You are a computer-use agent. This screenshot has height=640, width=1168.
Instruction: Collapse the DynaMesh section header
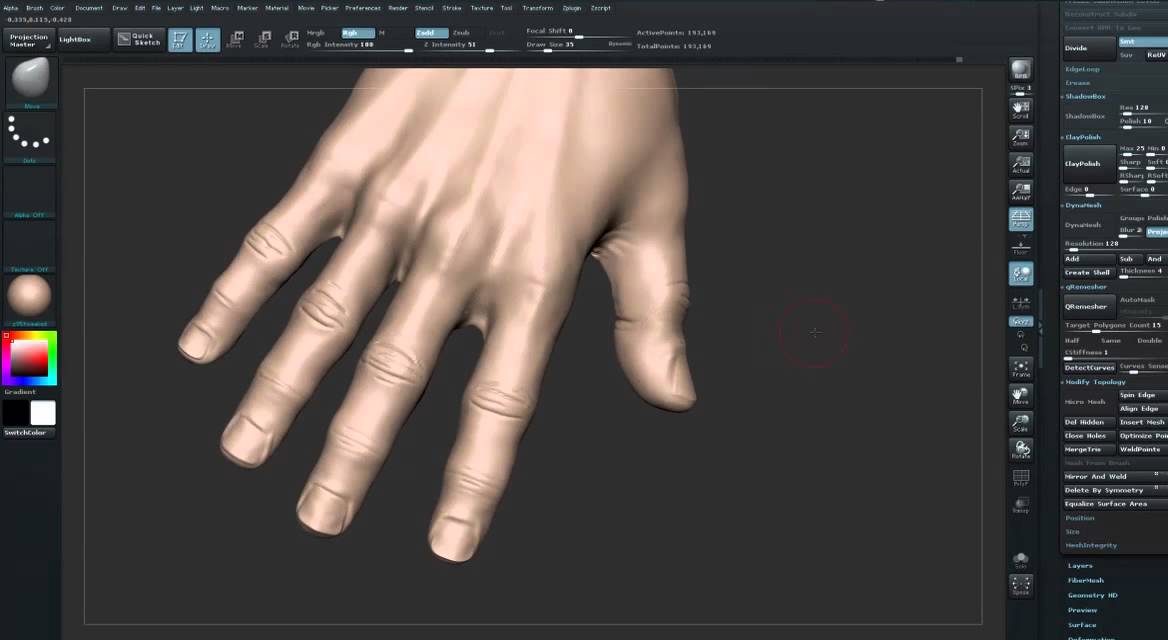pyautogui.click(x=1082, y=206)
